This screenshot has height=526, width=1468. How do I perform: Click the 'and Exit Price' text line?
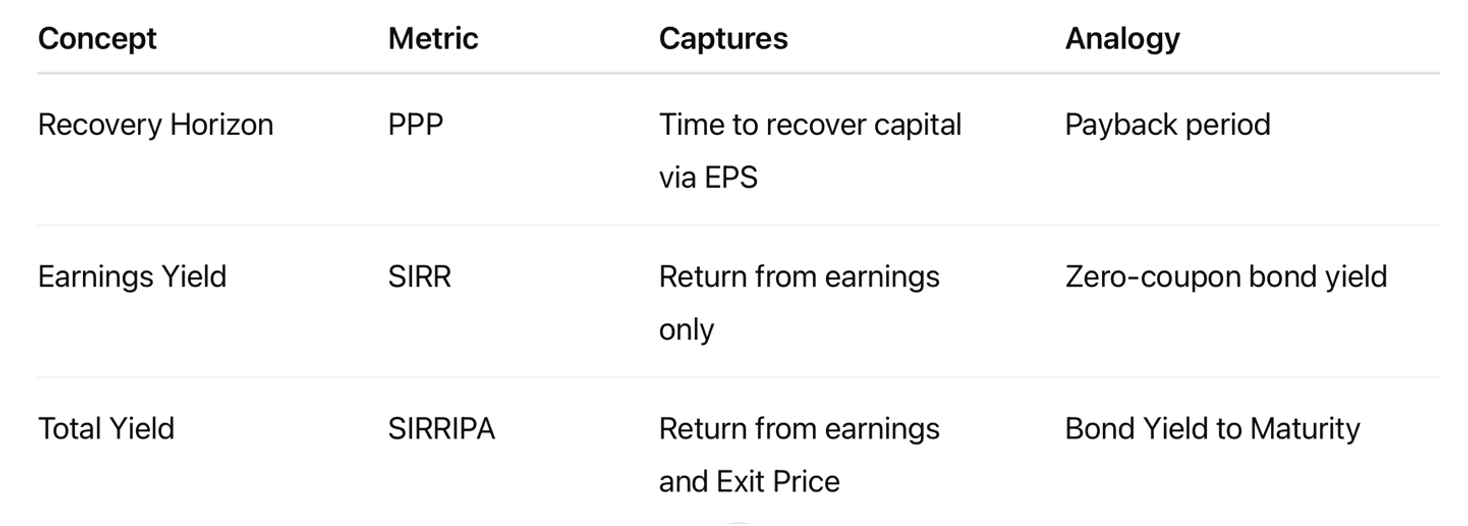click(749, 482)
